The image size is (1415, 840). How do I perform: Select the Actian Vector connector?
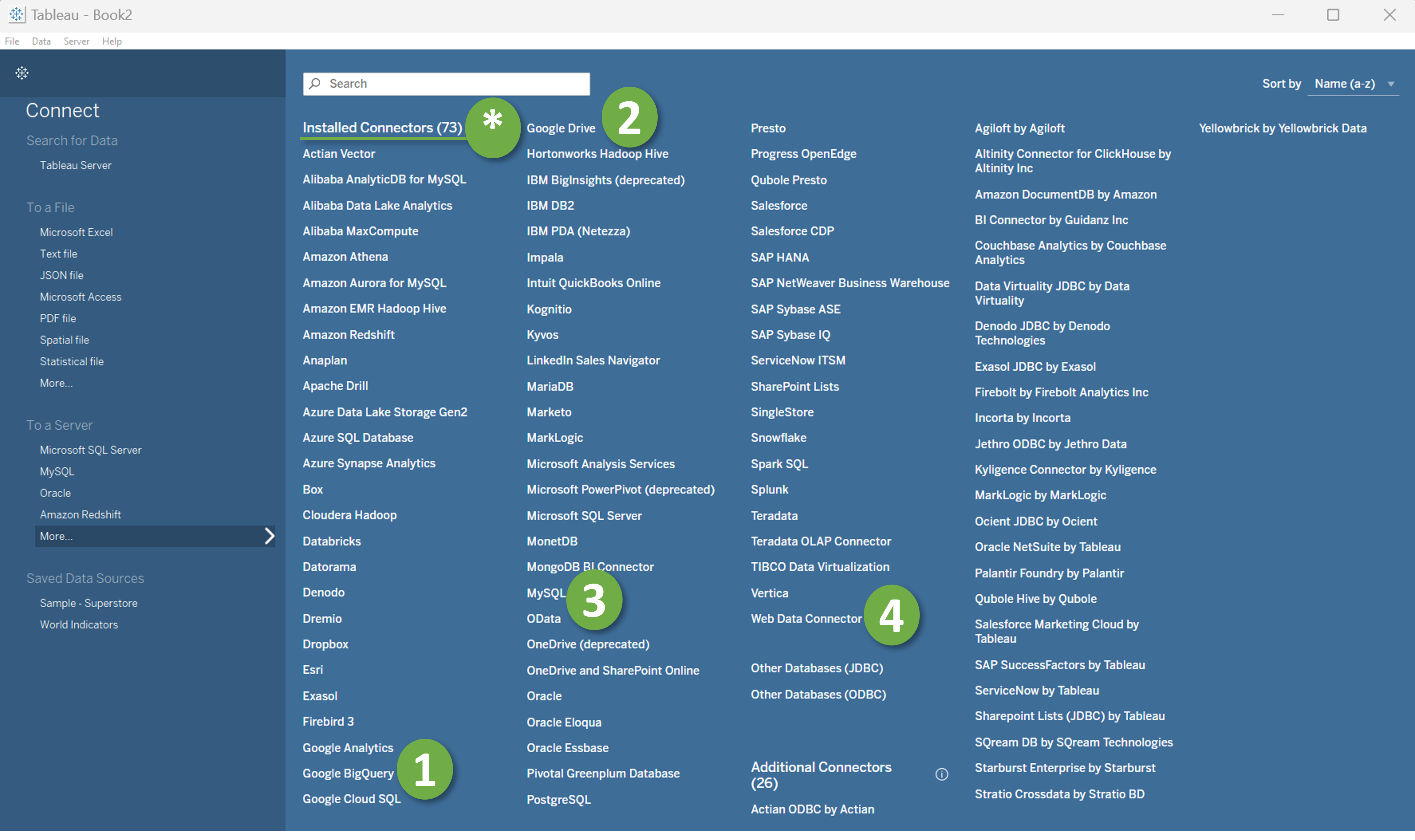(x=339, y=154)
